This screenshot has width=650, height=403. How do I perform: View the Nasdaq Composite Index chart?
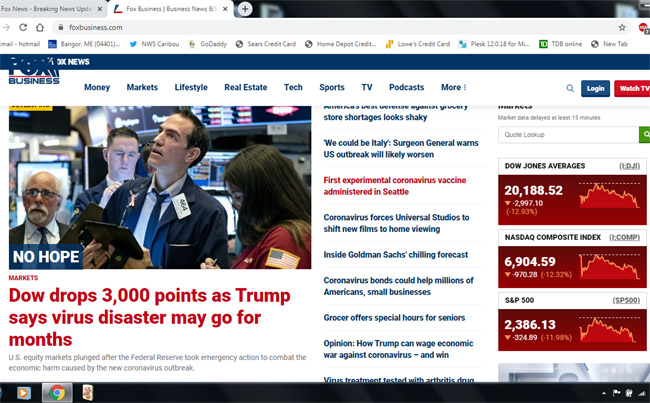click(x=609, y=266)
